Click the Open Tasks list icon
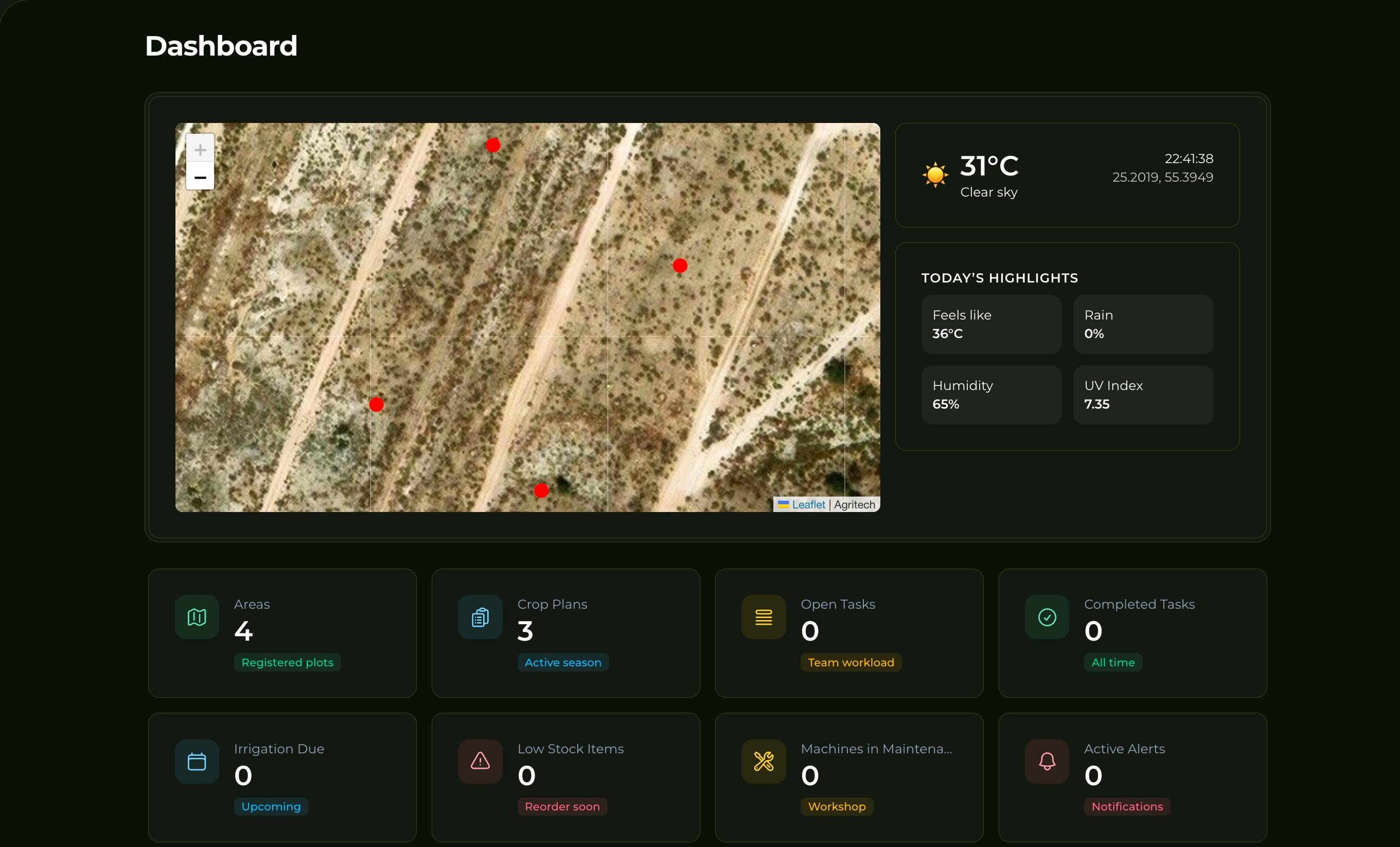The height and width of the screenshot is (847, 1400). point(763,617)
